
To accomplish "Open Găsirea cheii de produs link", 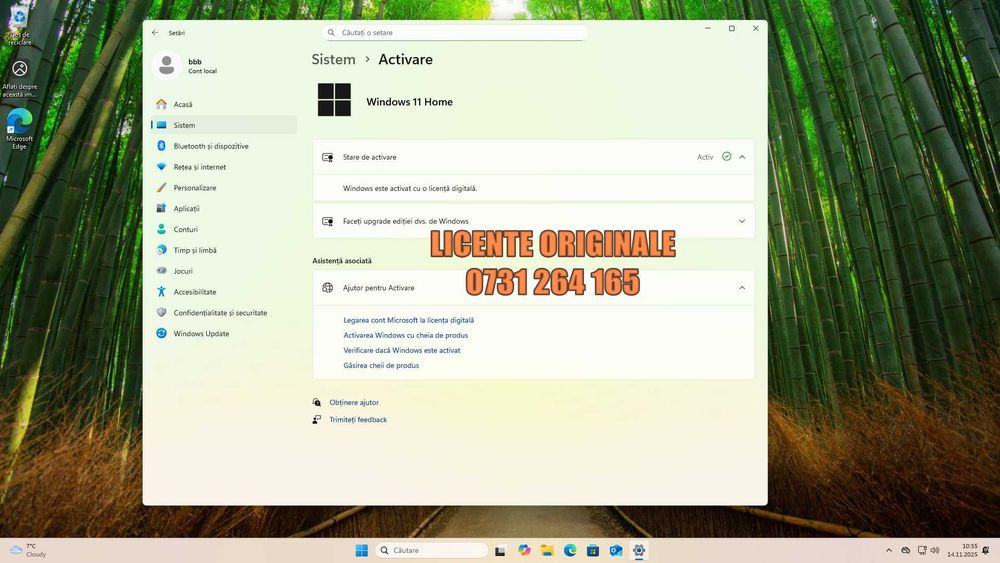I will 381,365.
